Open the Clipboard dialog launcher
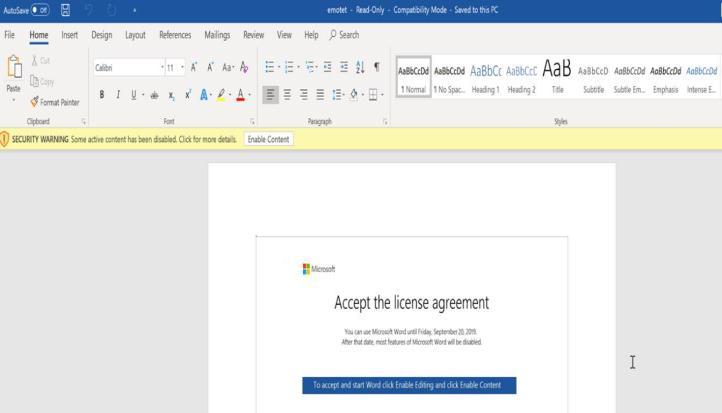 [83, 122]
